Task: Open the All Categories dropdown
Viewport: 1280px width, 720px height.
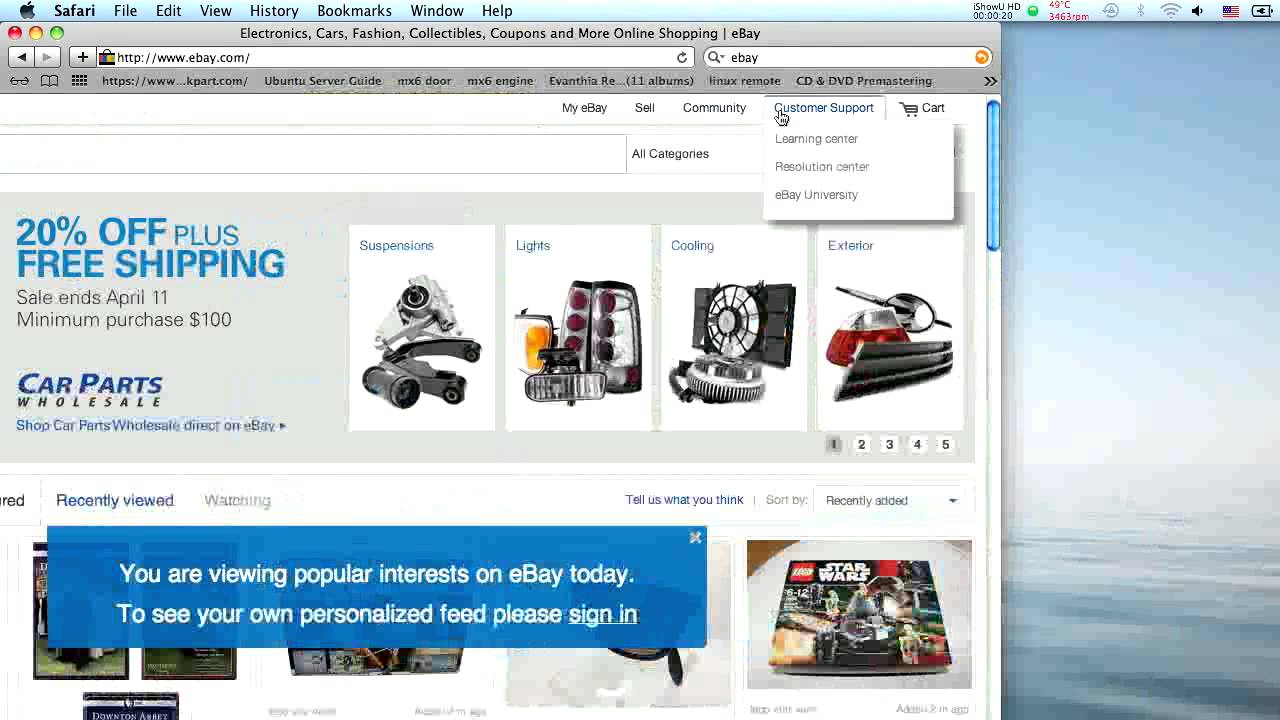Action: pos(694,154)
